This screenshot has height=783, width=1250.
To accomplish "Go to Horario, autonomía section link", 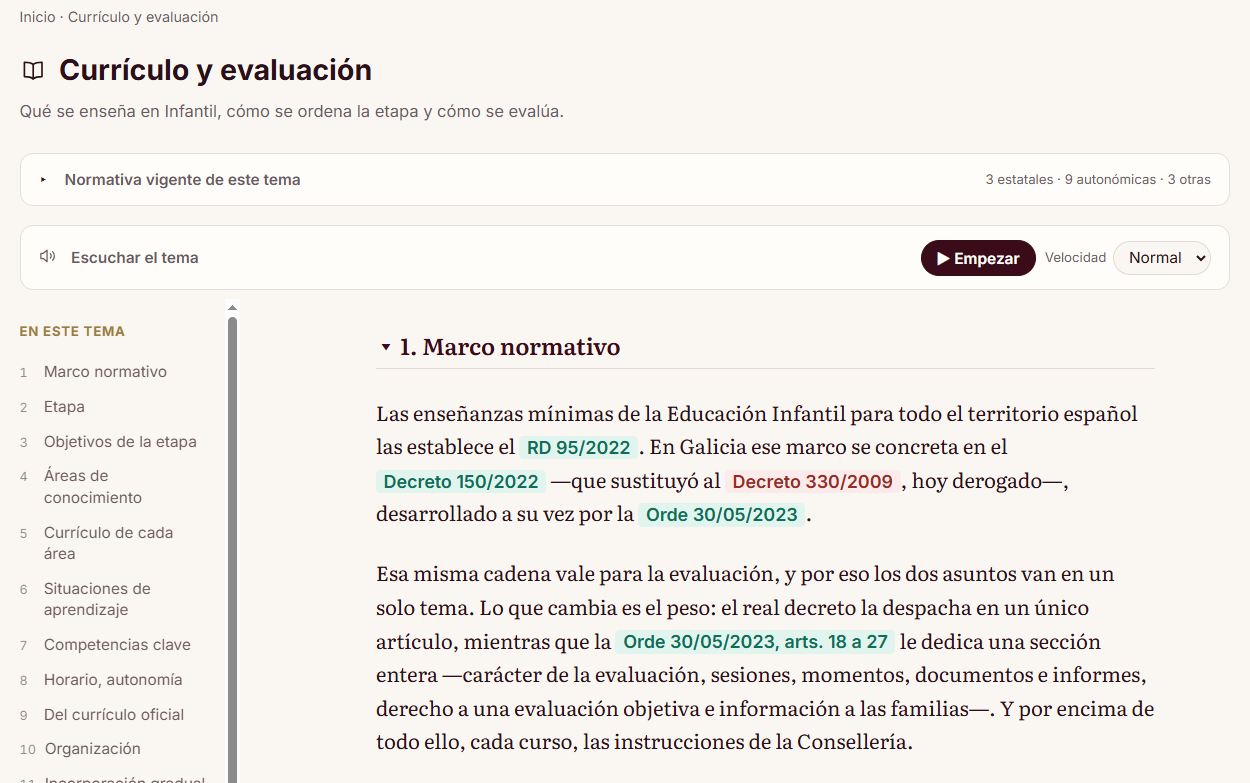I will click(x=113, y=680).
